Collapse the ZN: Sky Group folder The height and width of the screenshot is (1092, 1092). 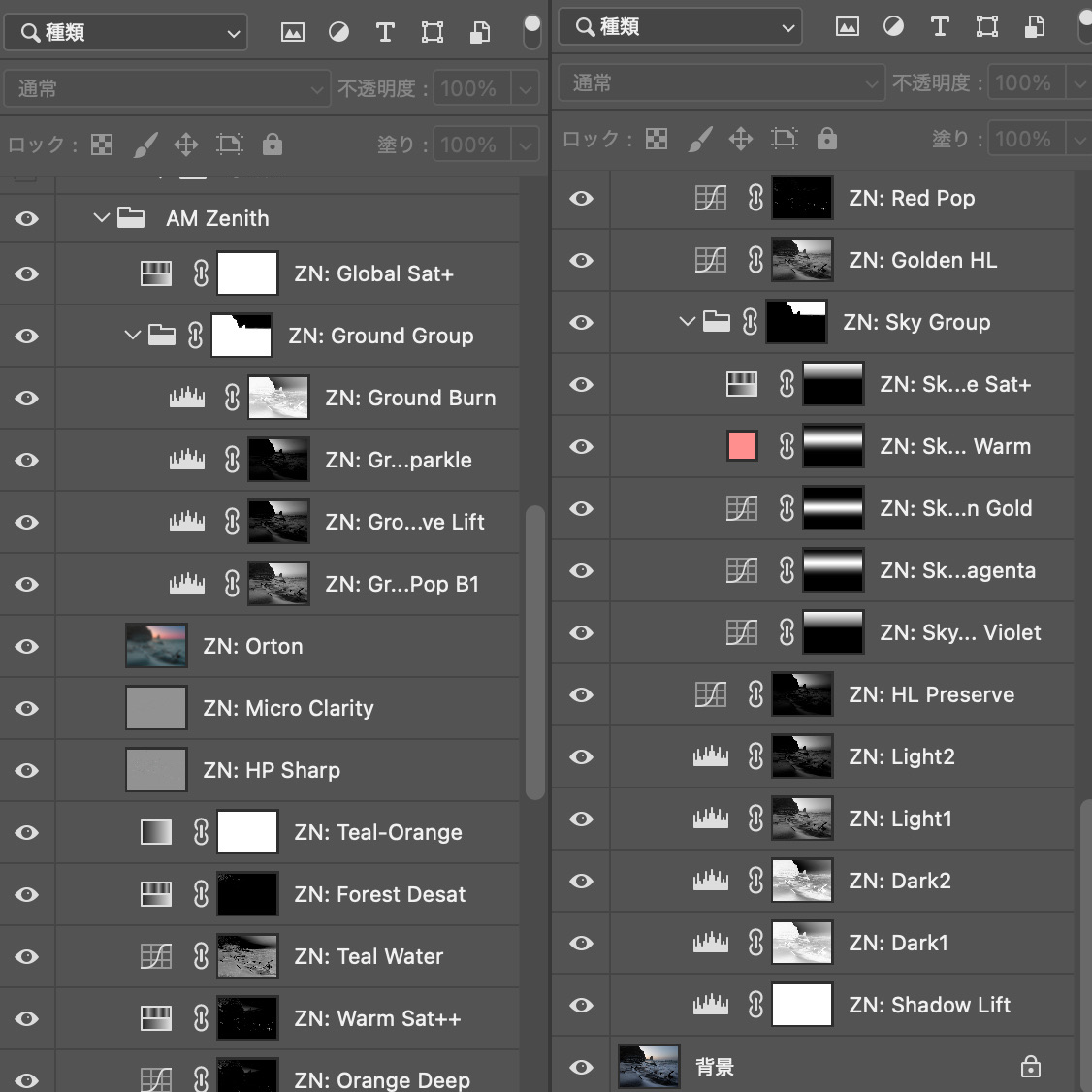pos(688,322)
